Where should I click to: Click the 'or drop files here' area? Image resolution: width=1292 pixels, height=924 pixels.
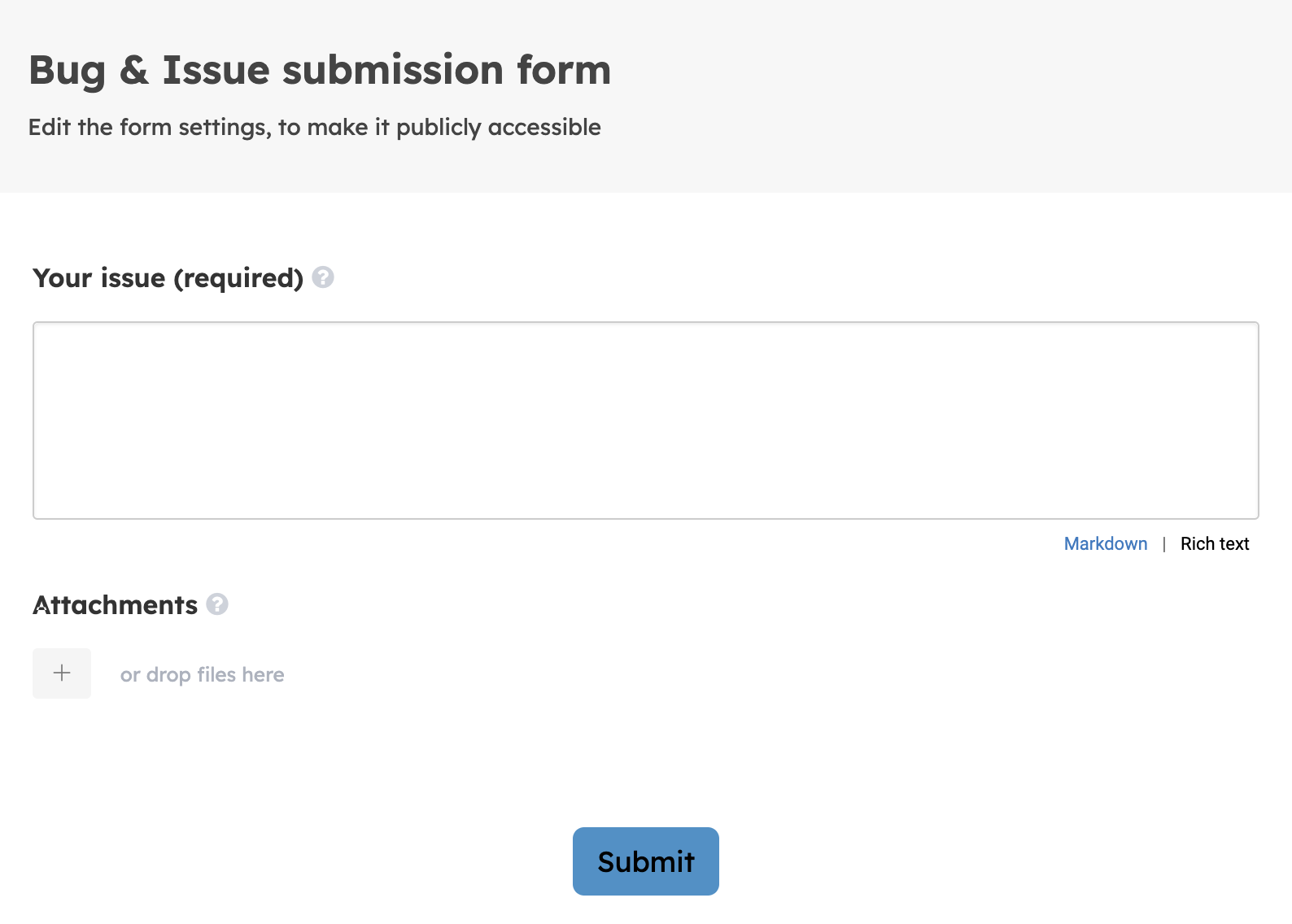click(x=203, y=674)
